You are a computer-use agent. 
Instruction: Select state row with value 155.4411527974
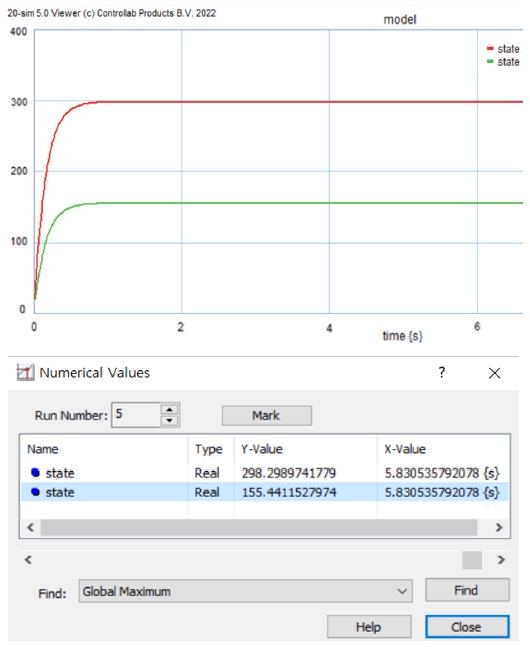(264, 492)
